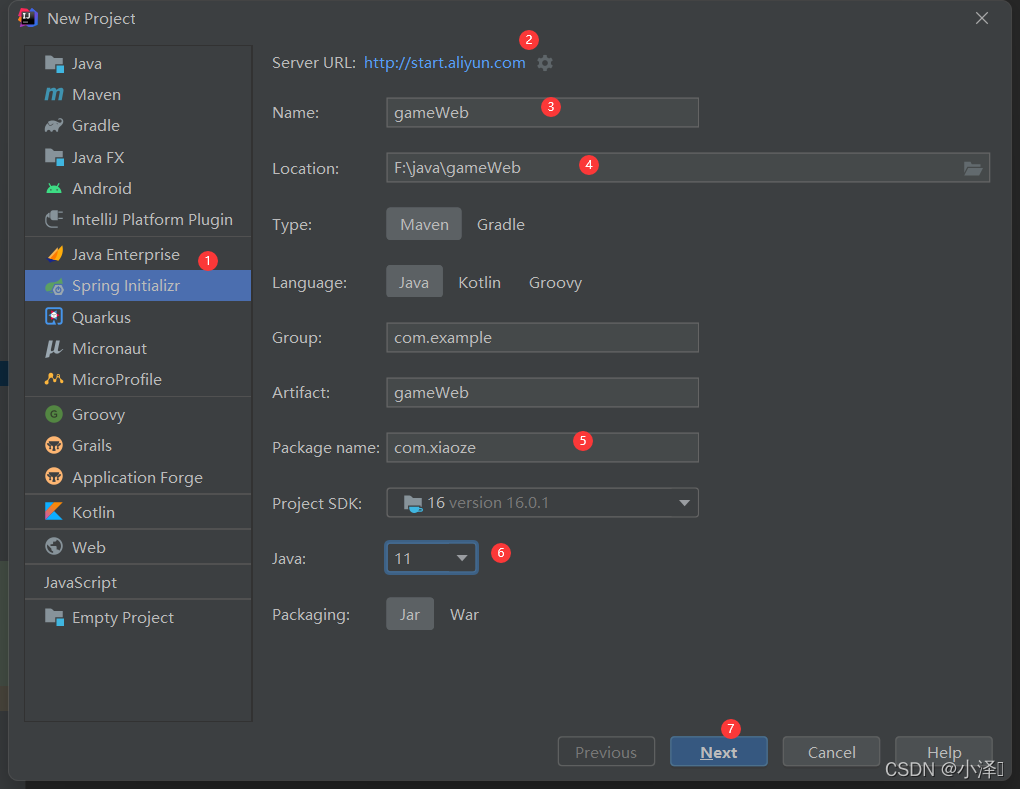Choose Maven as project Type

424,224
